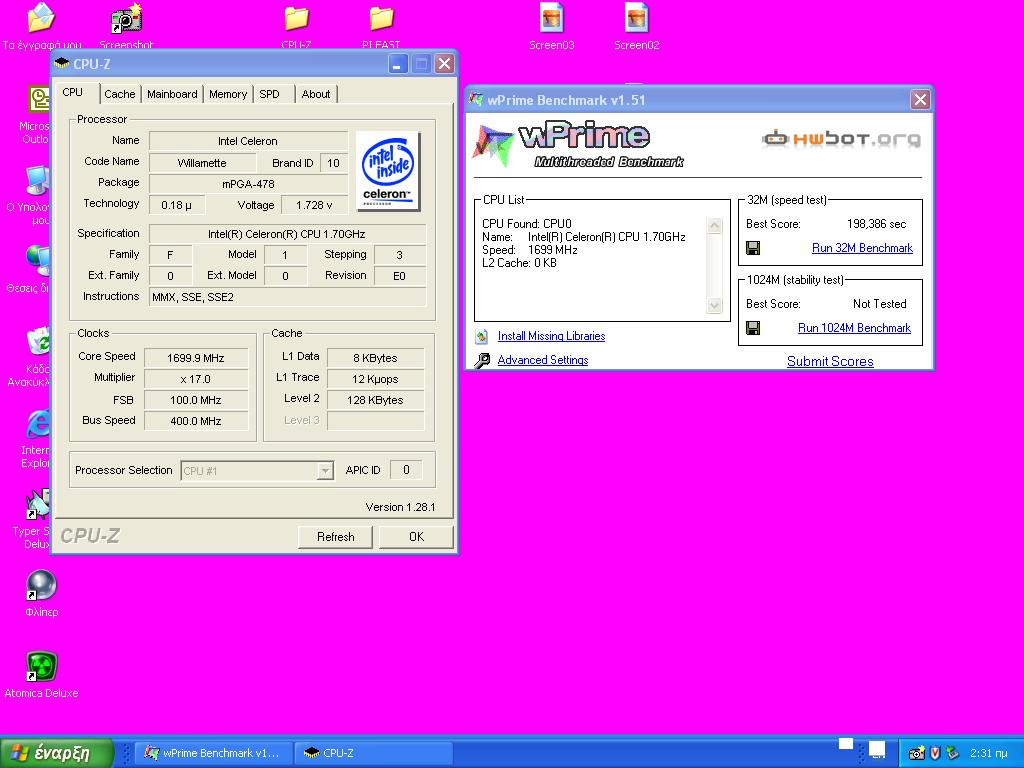
Task: Click floppy save icon for 32M score
Action: tap(753, 248)
